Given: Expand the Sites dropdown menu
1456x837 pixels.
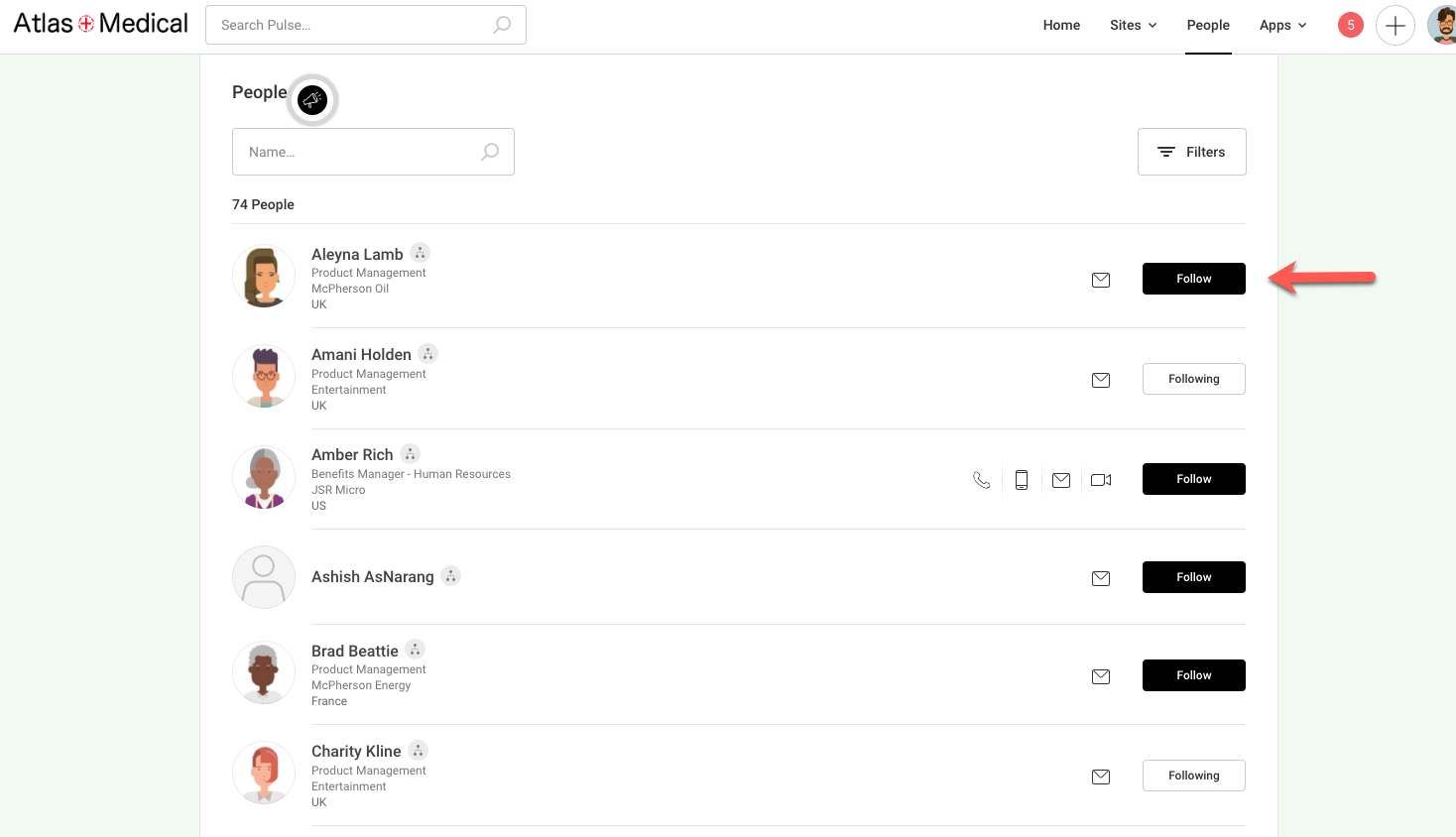Looking at the screenshot, I should click(x=1133, y=26).
